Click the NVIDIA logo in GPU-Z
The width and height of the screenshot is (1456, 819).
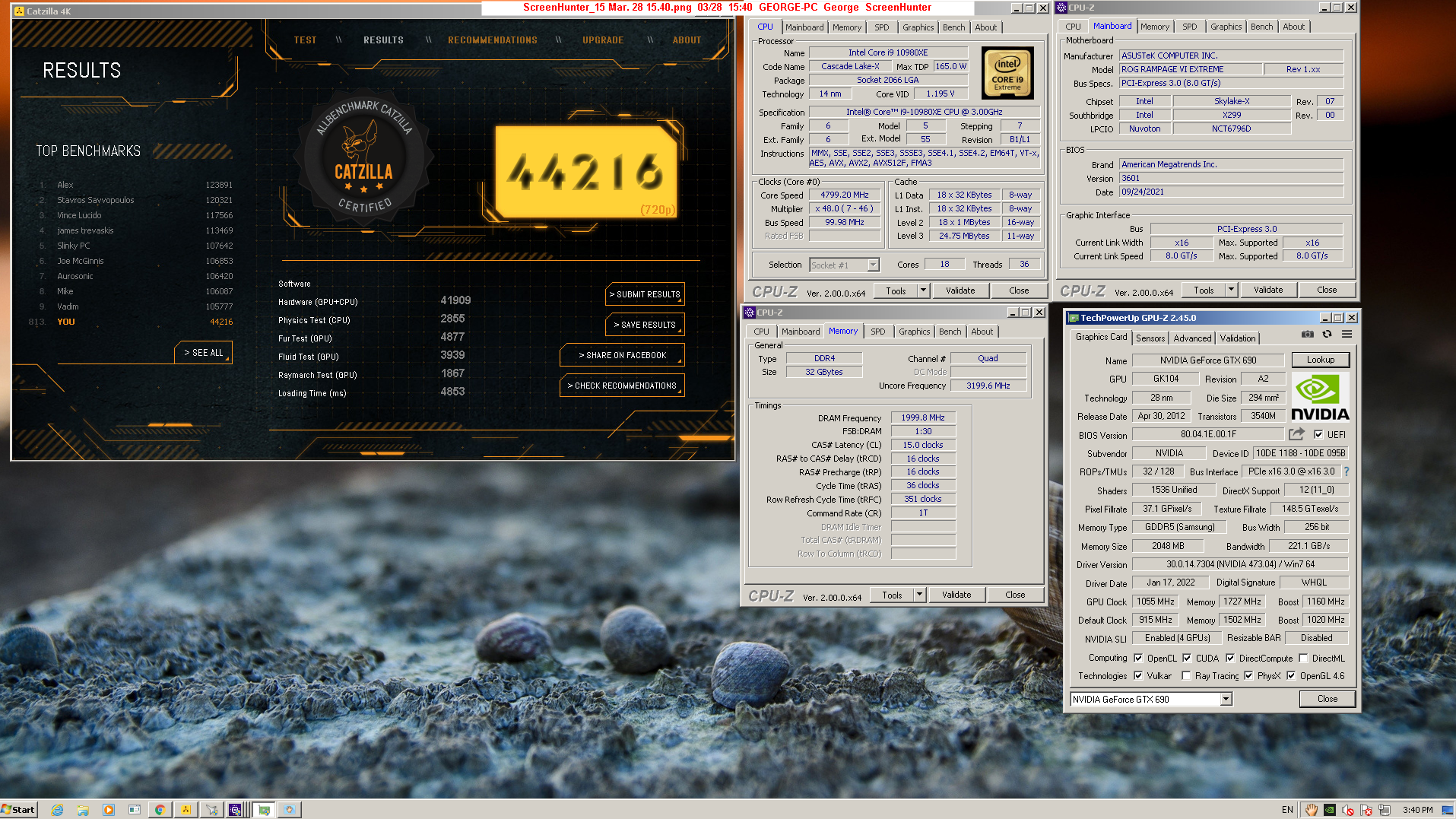(1320, 397)
